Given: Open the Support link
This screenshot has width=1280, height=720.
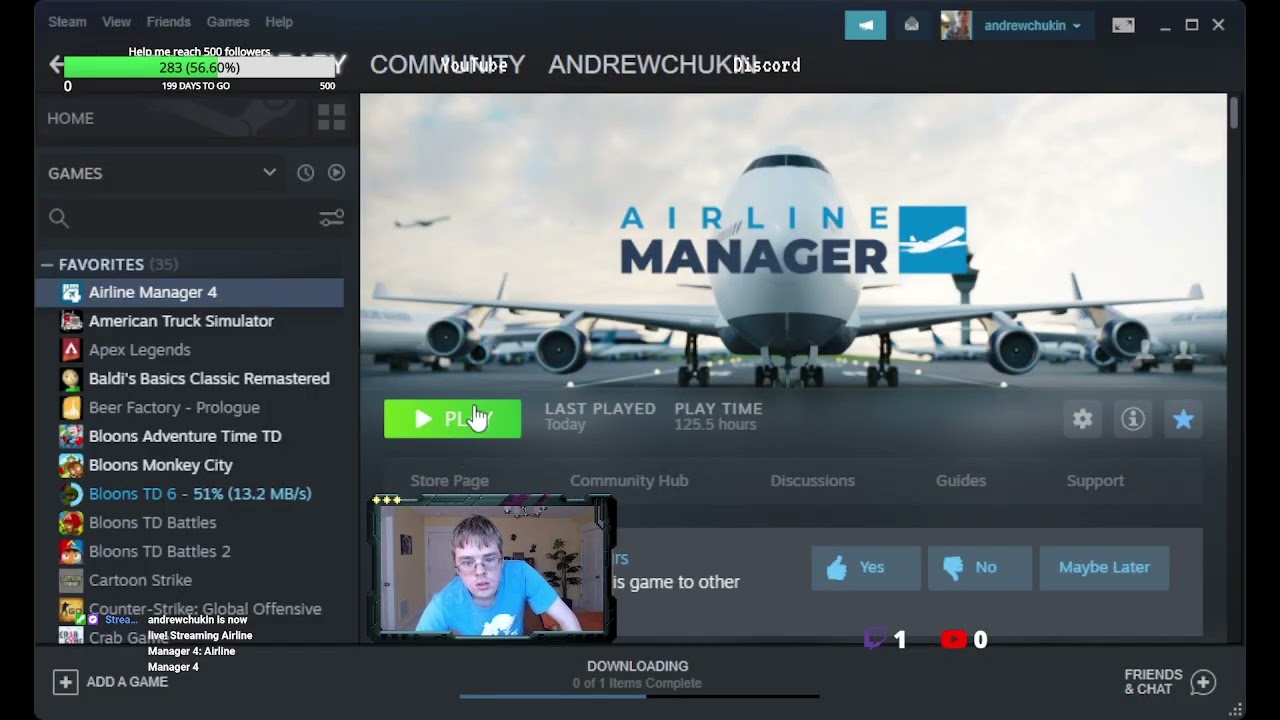Looking at the screenshot, I should pos(1095,481).
